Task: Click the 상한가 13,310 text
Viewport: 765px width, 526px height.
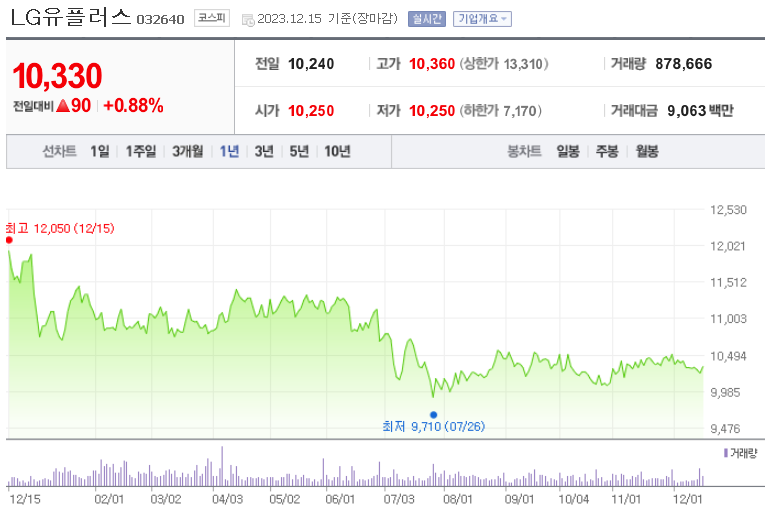Action: tap(504, 64)
